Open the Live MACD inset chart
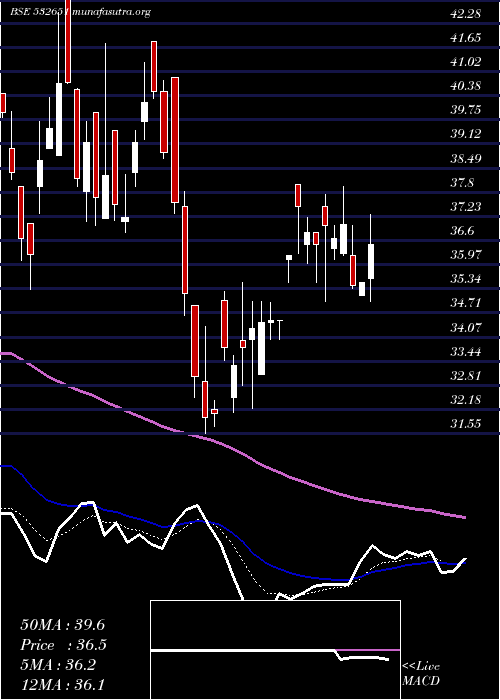The height and width of the screenshot is (700, 500). coord(275,650)
